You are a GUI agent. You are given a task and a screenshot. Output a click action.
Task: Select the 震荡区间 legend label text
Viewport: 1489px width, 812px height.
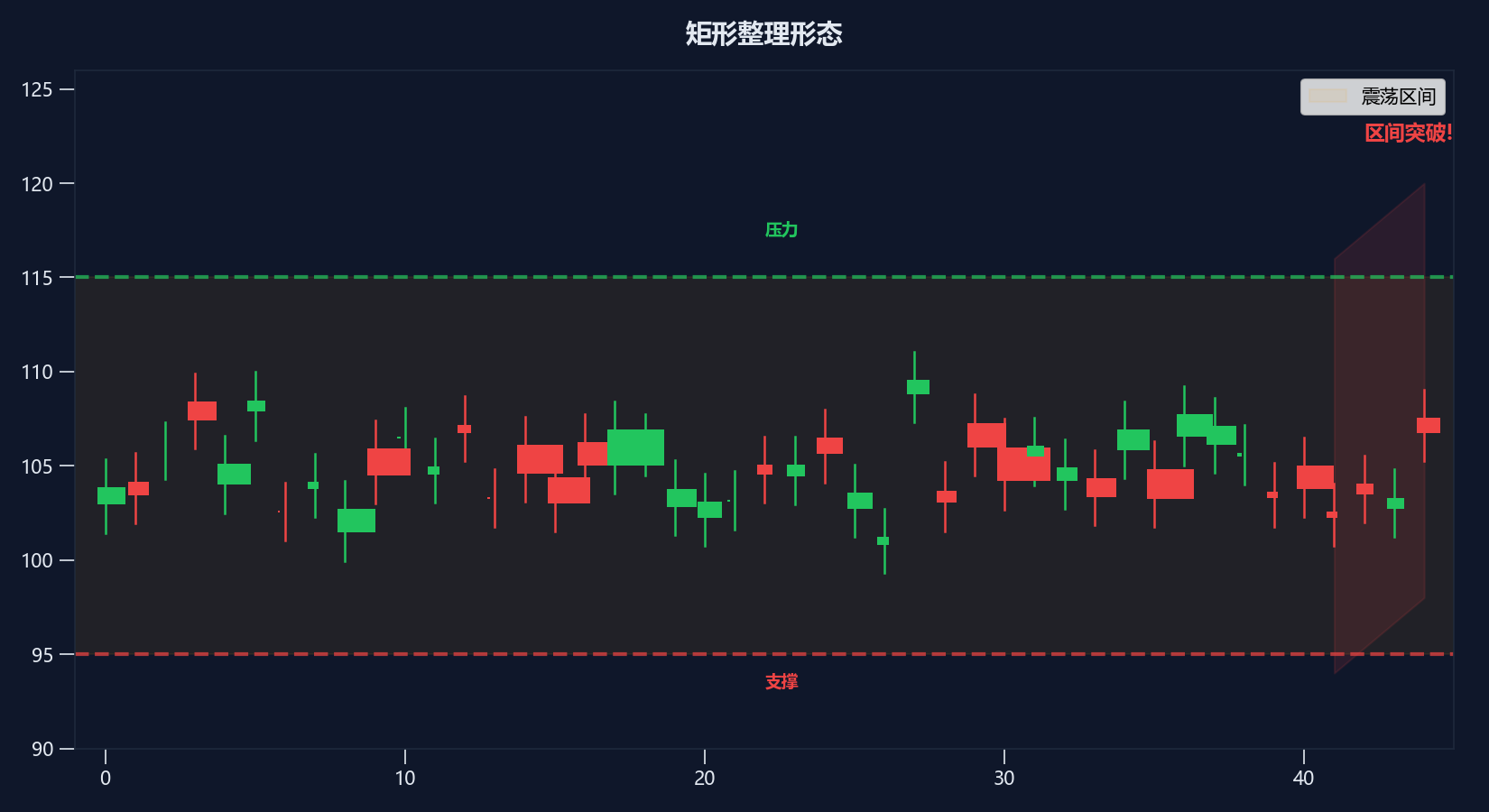[1398, 97]
